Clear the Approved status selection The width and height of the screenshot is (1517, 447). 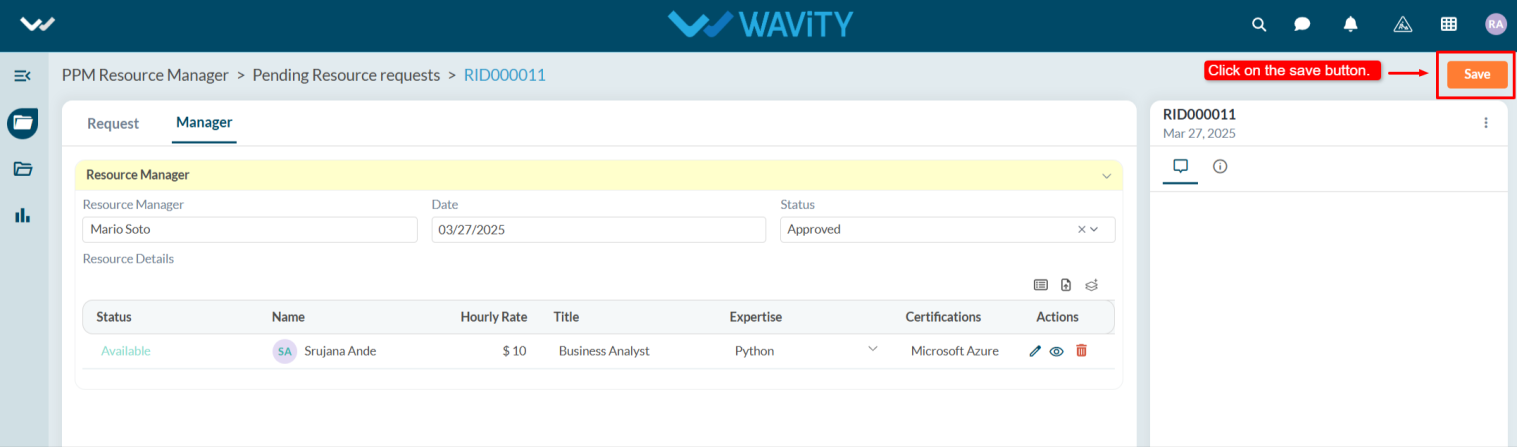click(x=1081, y=229)
